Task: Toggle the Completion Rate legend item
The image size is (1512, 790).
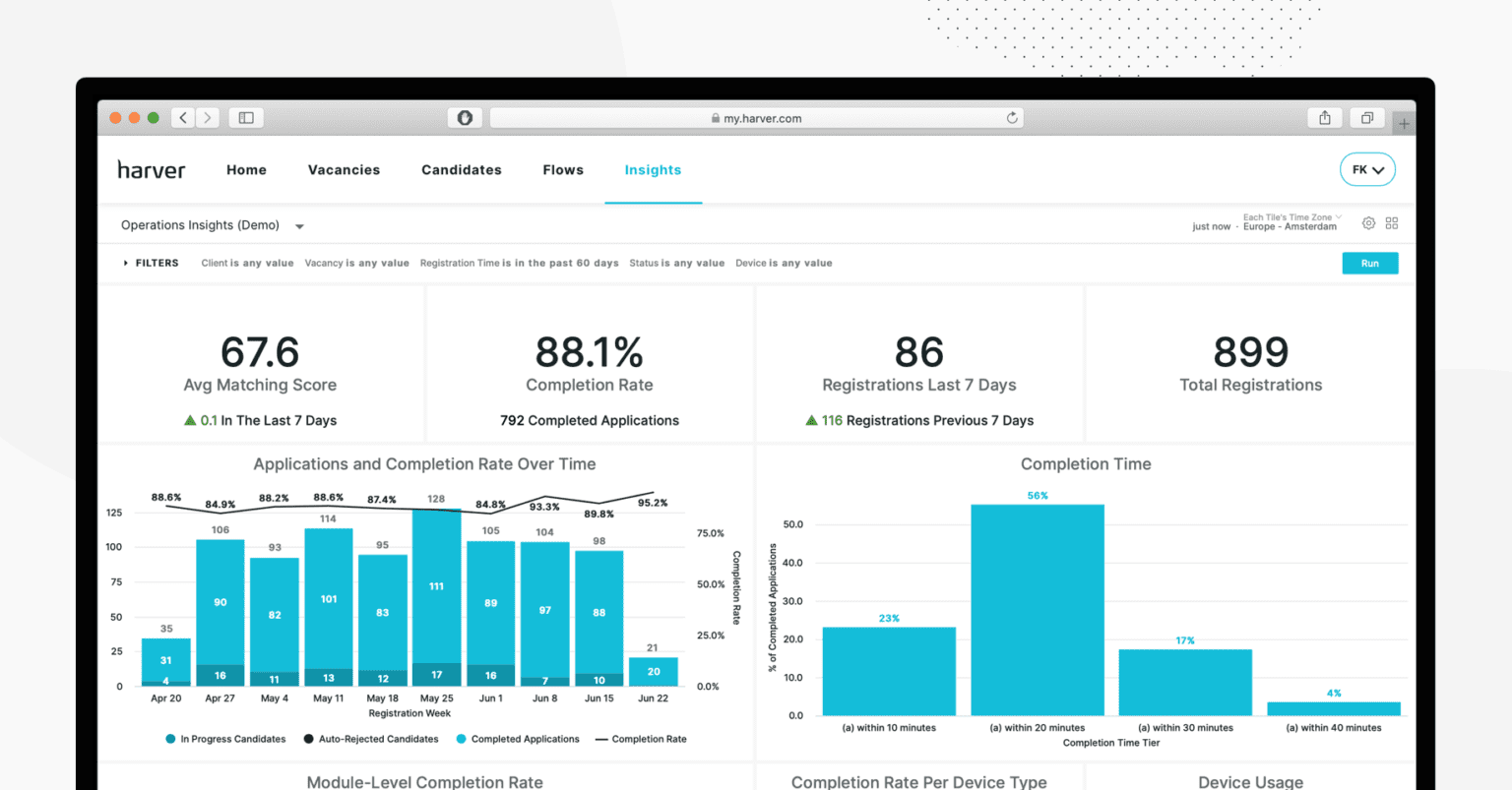Action: pos(641,739)
